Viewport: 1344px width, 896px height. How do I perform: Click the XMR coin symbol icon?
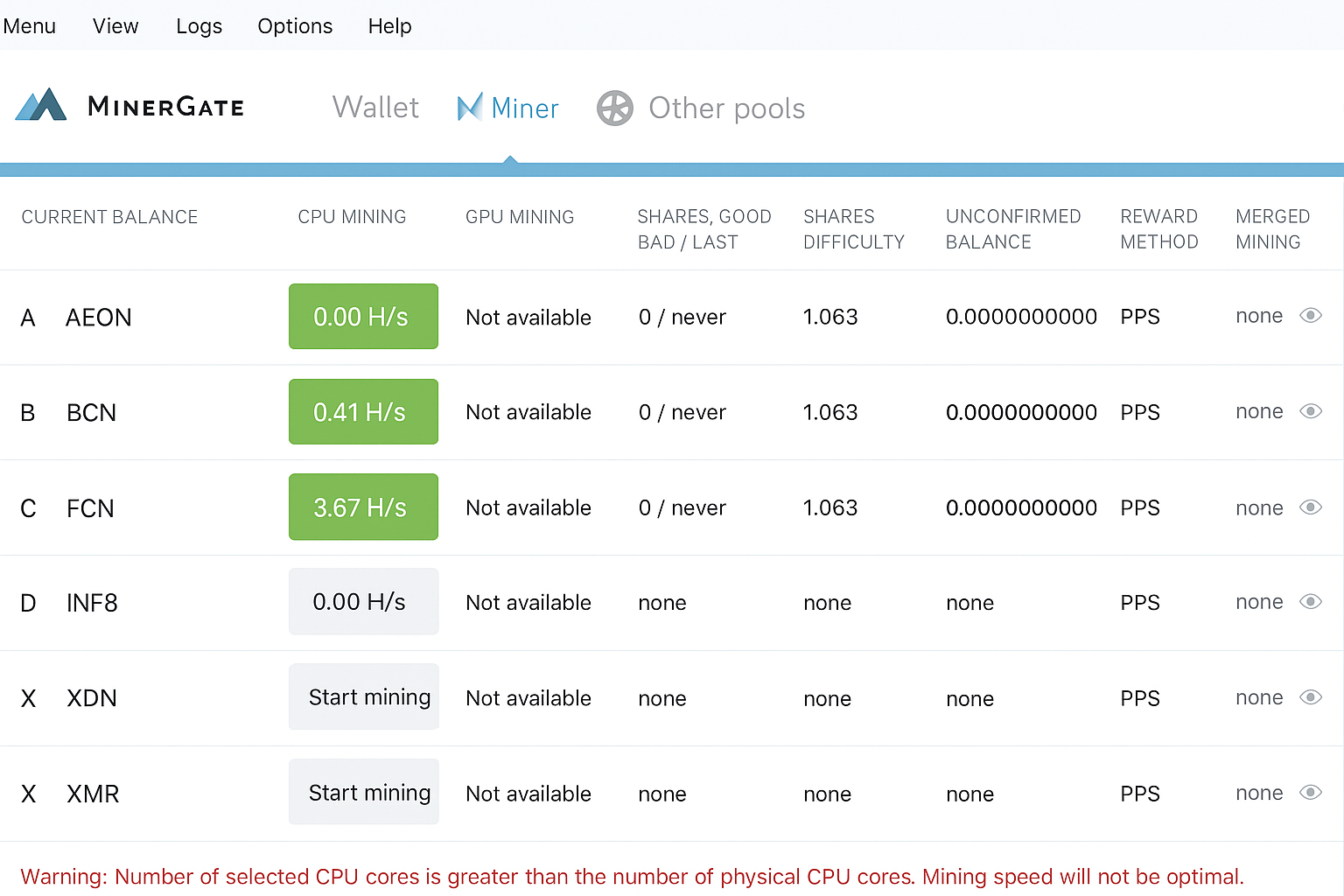click(28, 794)
